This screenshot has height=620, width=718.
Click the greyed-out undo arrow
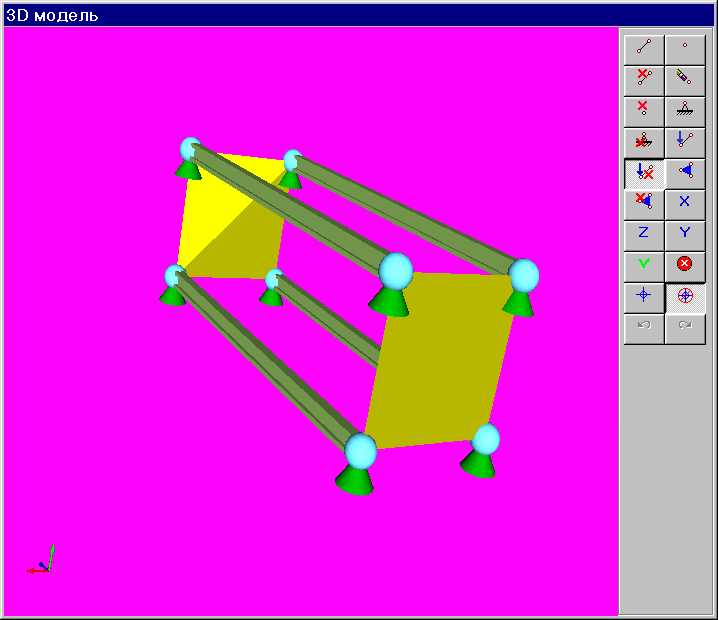644,329
